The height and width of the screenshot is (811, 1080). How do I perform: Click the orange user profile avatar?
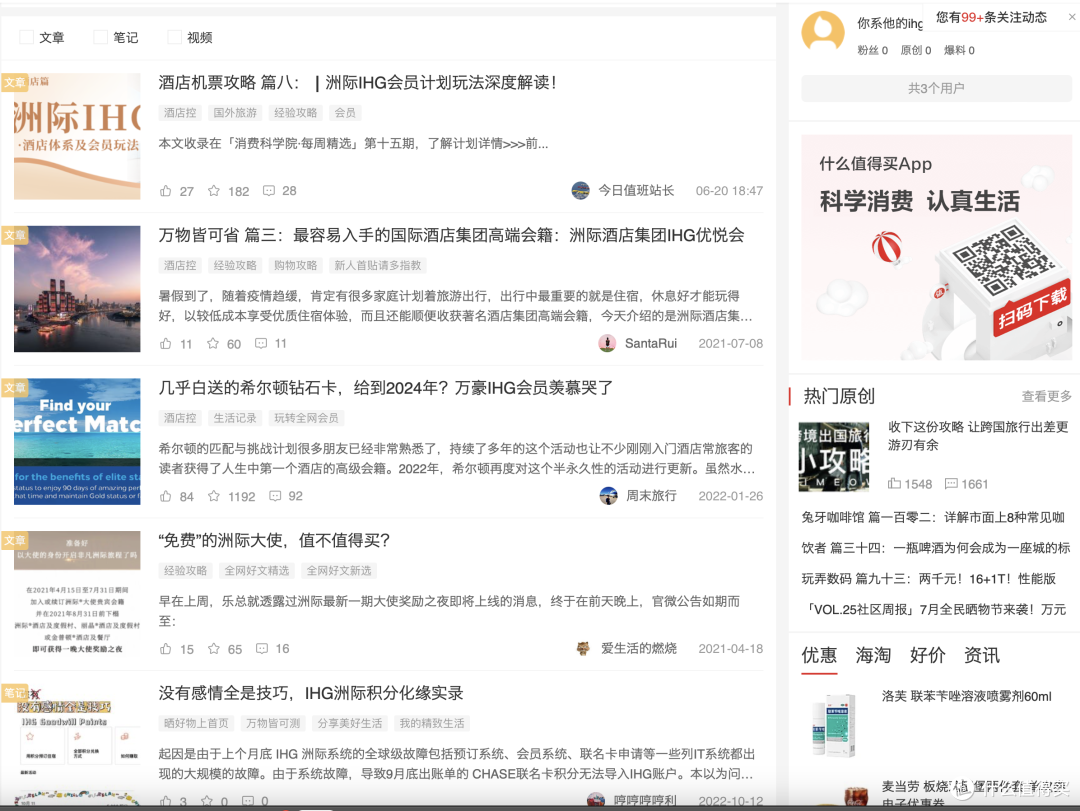(x=823, y=31)
